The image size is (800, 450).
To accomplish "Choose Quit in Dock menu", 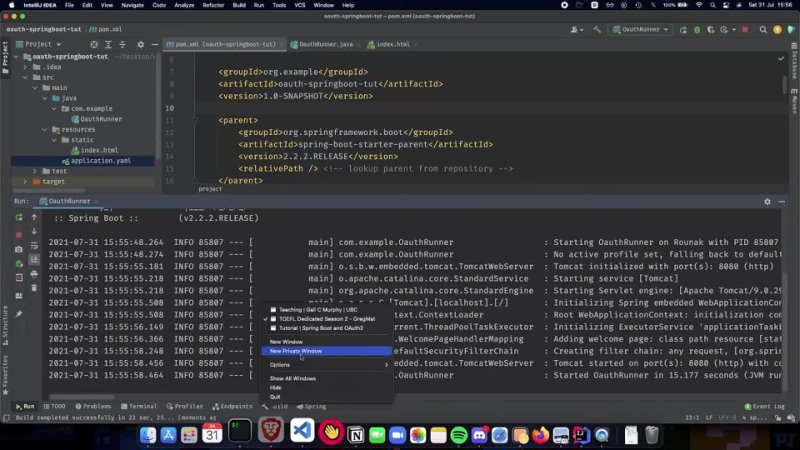I will coord(327,397).
